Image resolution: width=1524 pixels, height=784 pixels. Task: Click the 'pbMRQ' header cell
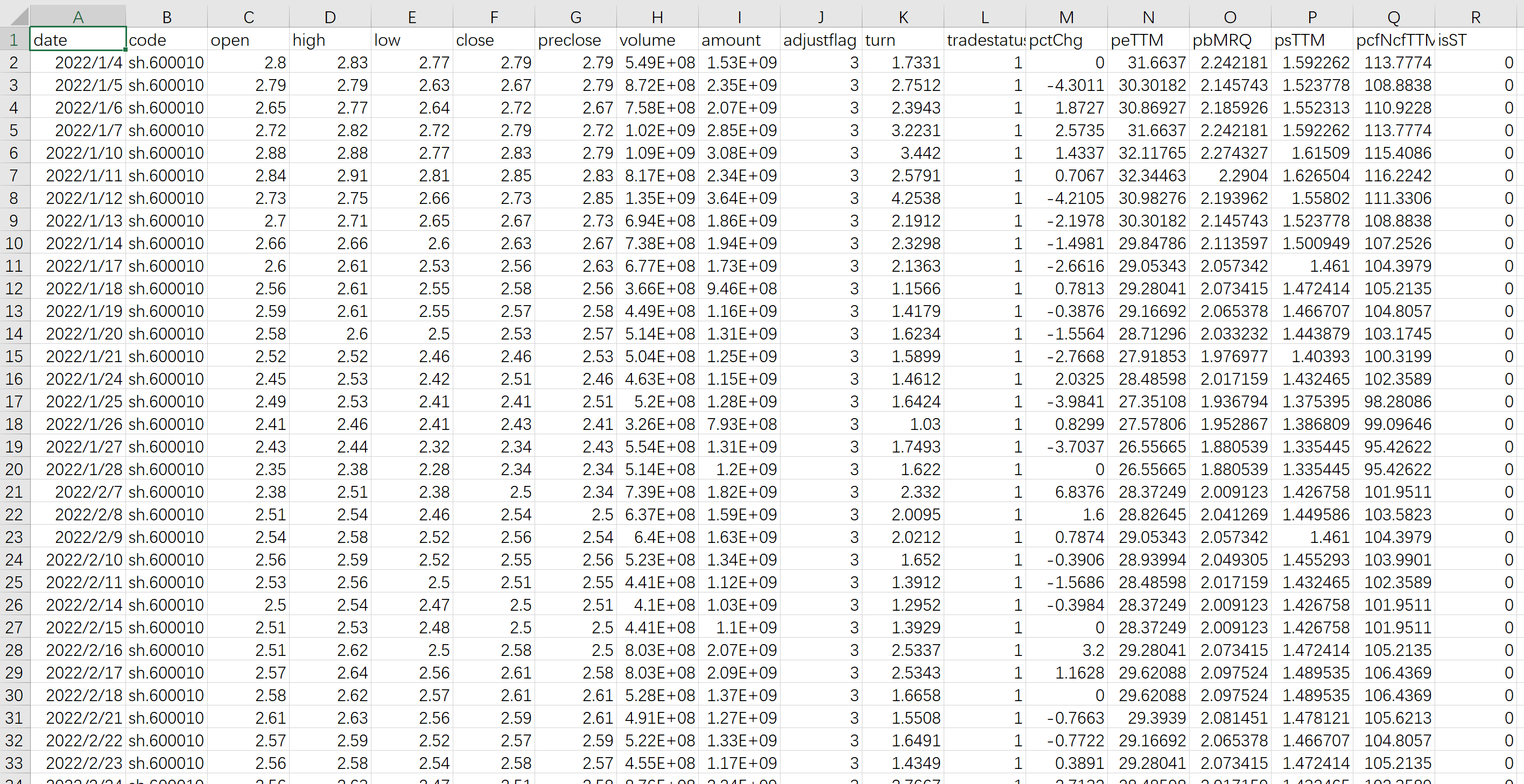click(1230, 40)
